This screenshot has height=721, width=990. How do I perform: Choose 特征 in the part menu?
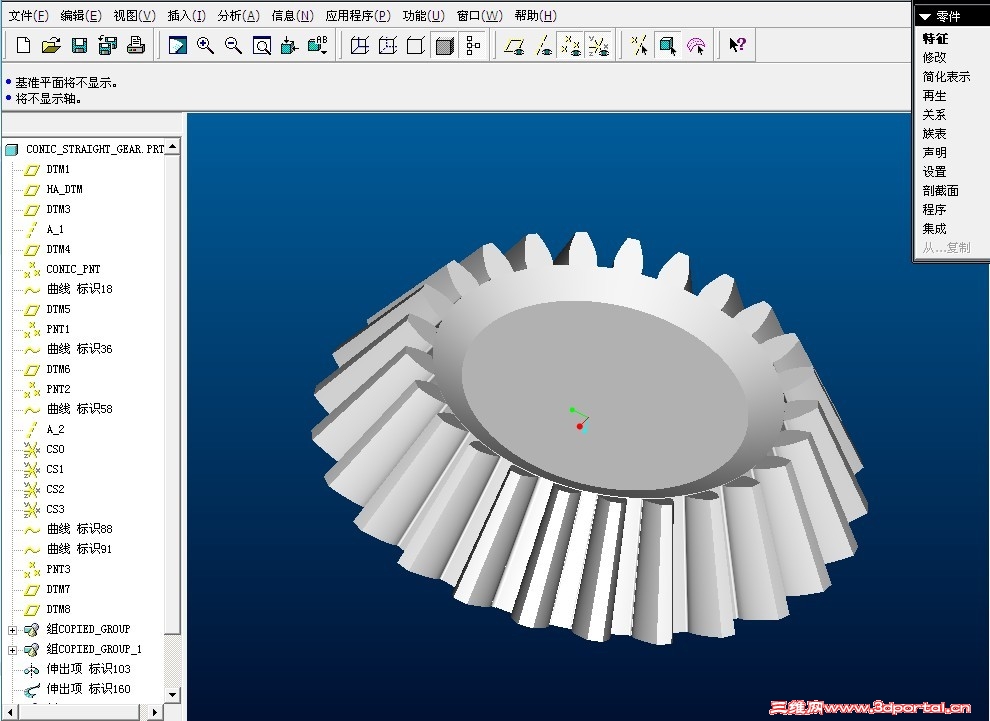935,39
